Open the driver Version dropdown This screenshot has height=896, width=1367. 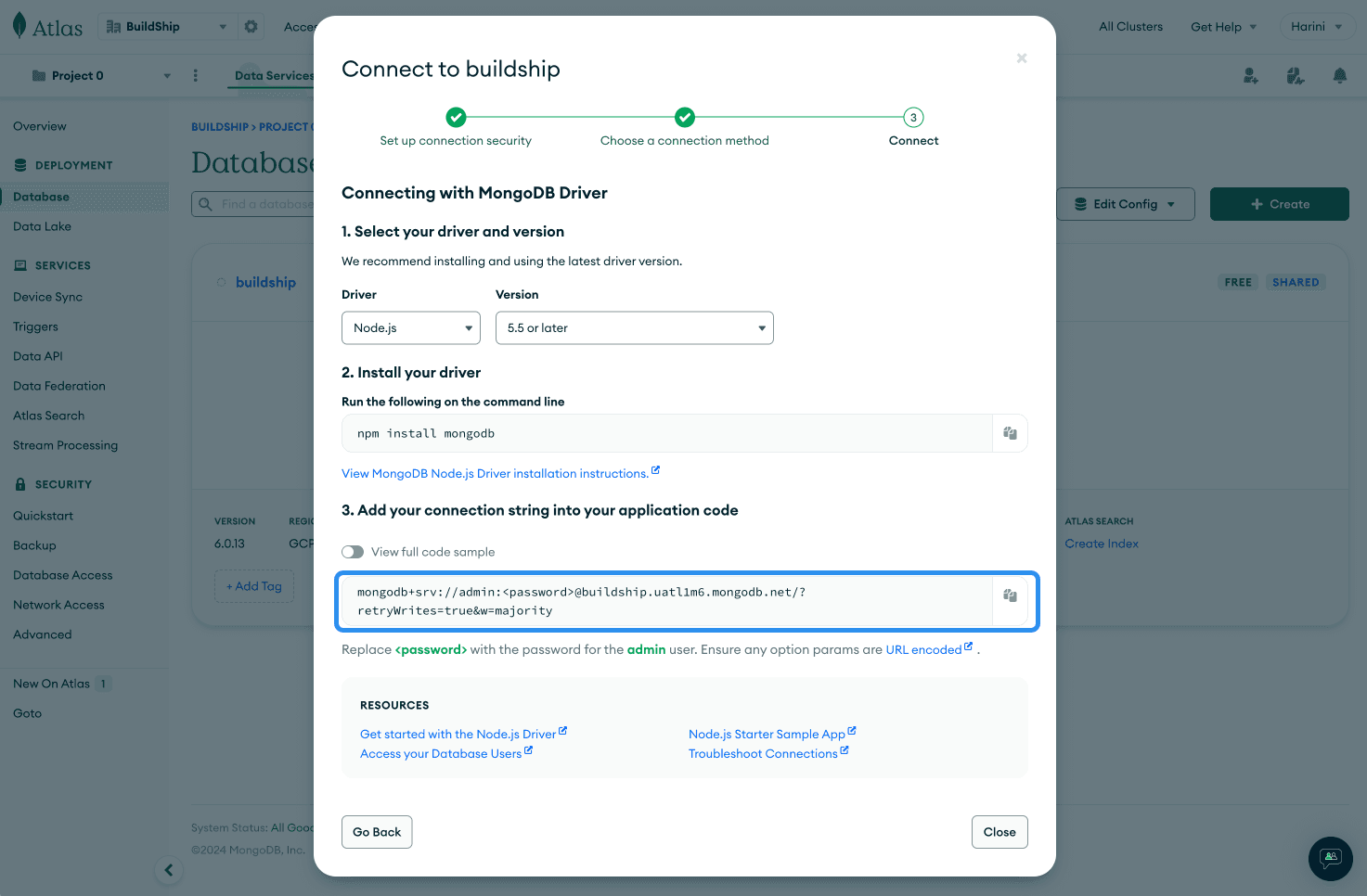tap(634, 328)
